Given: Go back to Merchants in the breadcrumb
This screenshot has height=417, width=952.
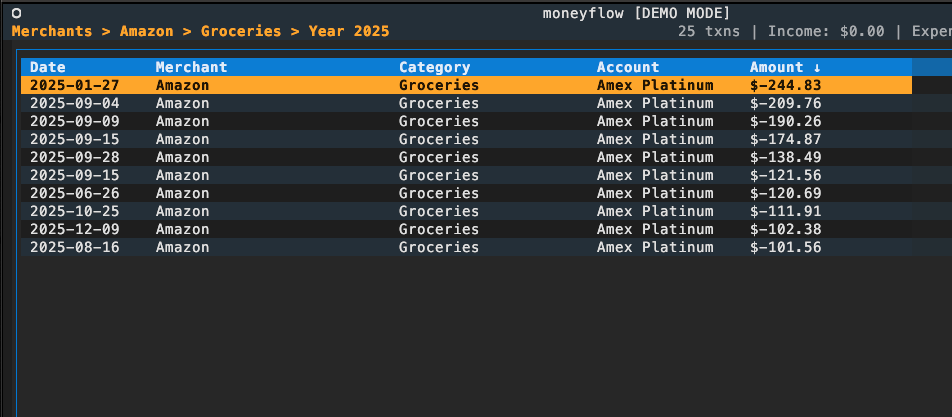Looking at the screenshot, I should (x=52, y=31).
